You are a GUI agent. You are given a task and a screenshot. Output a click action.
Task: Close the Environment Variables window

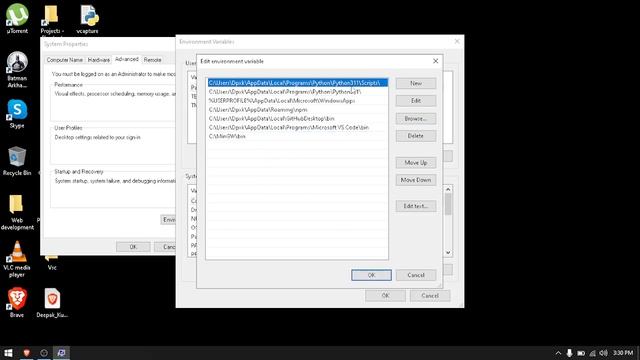coord(457,42)
